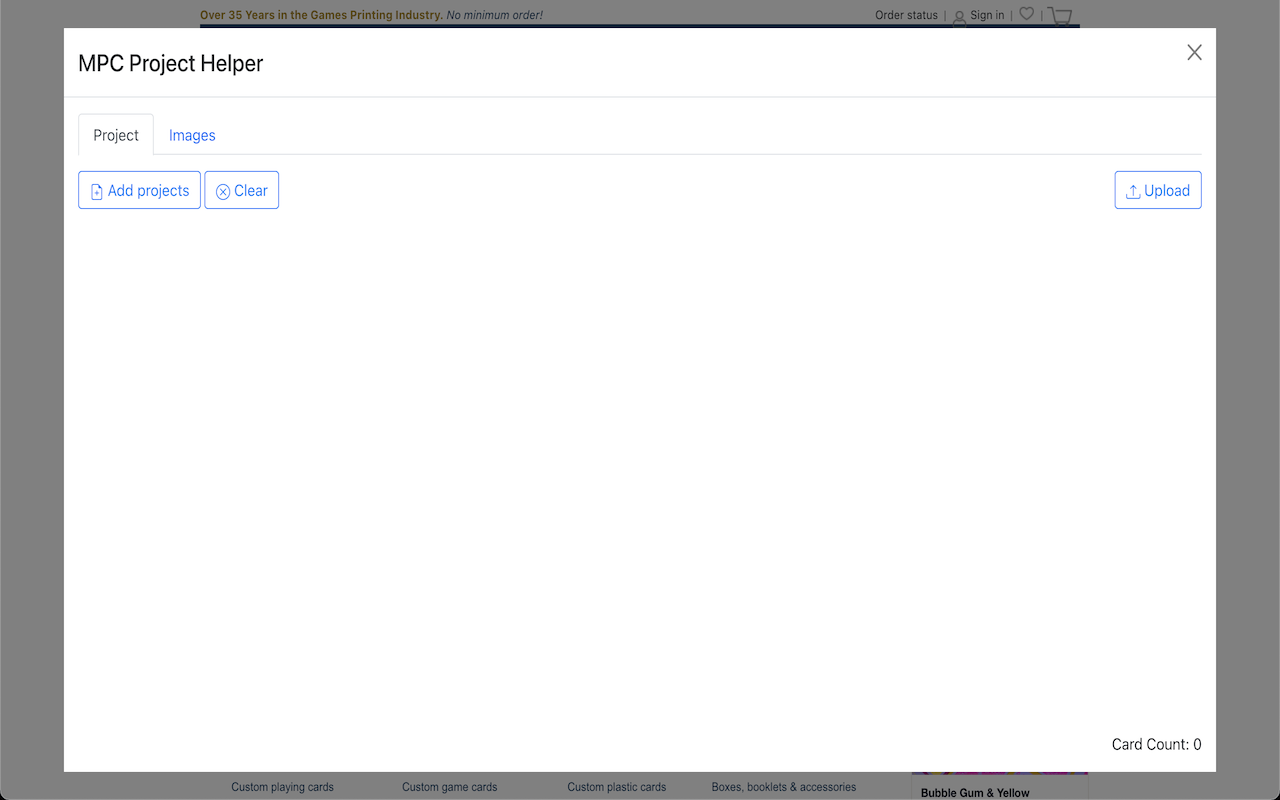Click the Card Count: 0 text
This screenshot has width=1280, height=800.
click(x=1157, y=744)
